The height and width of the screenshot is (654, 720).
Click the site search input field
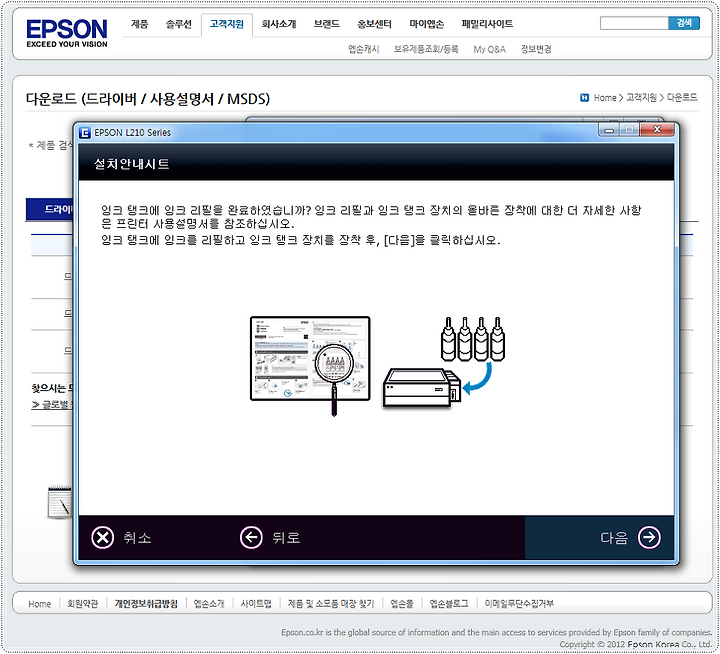pos(634,23)
